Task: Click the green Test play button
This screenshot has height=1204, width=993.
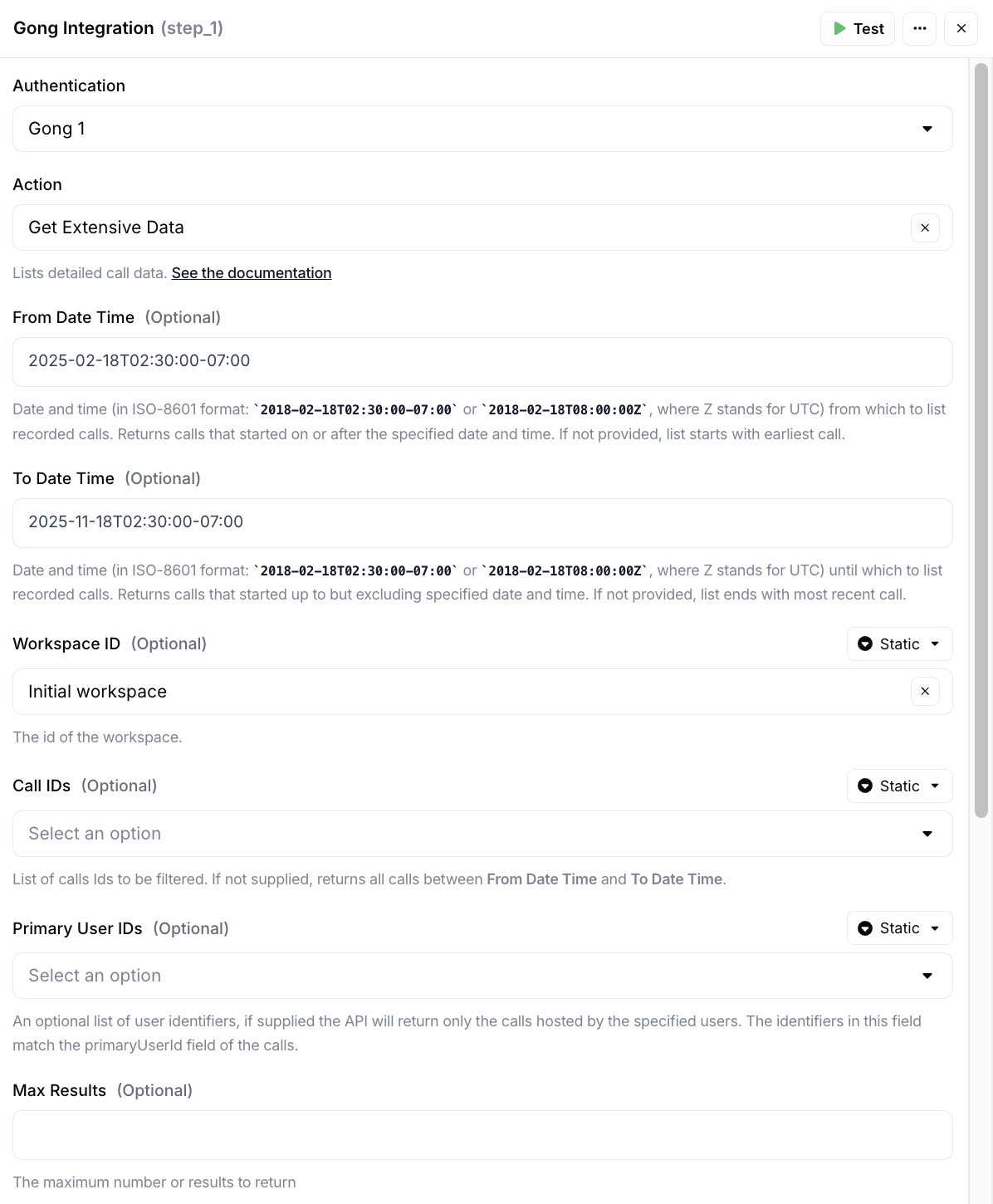Action: tap(857, 28)
